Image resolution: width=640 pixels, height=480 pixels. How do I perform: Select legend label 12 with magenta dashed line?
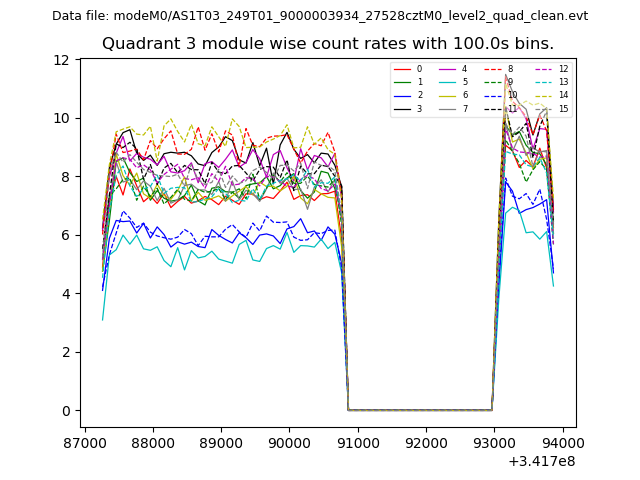555,69
